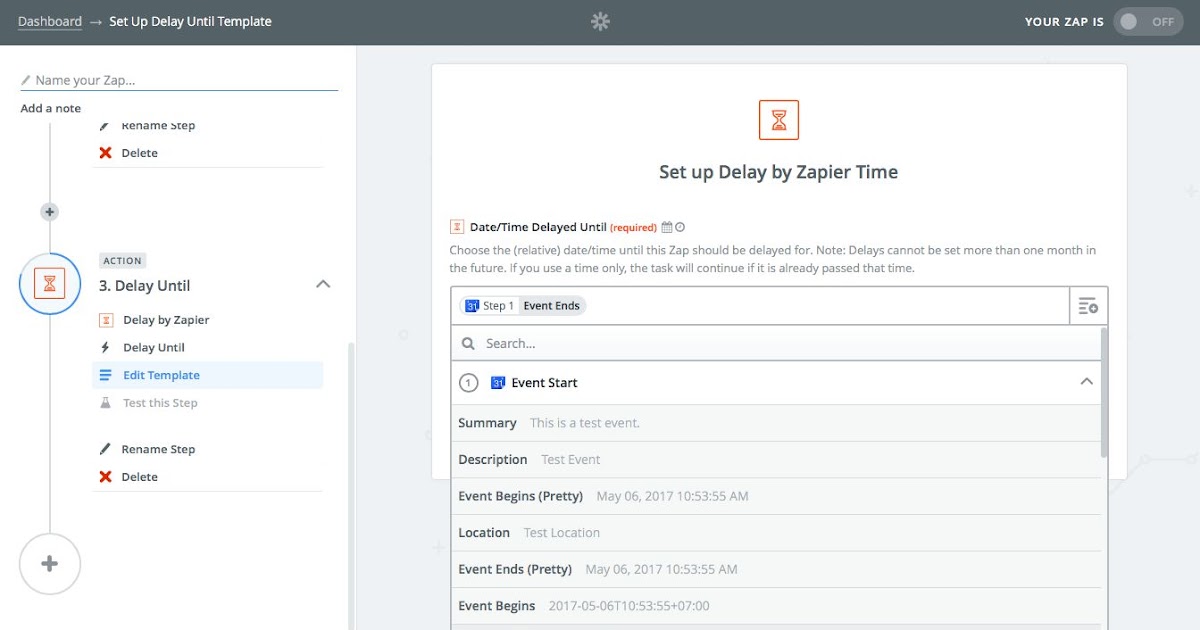
Task: Click the flask icon for Test this Step
Action: [x=105, y=403]
